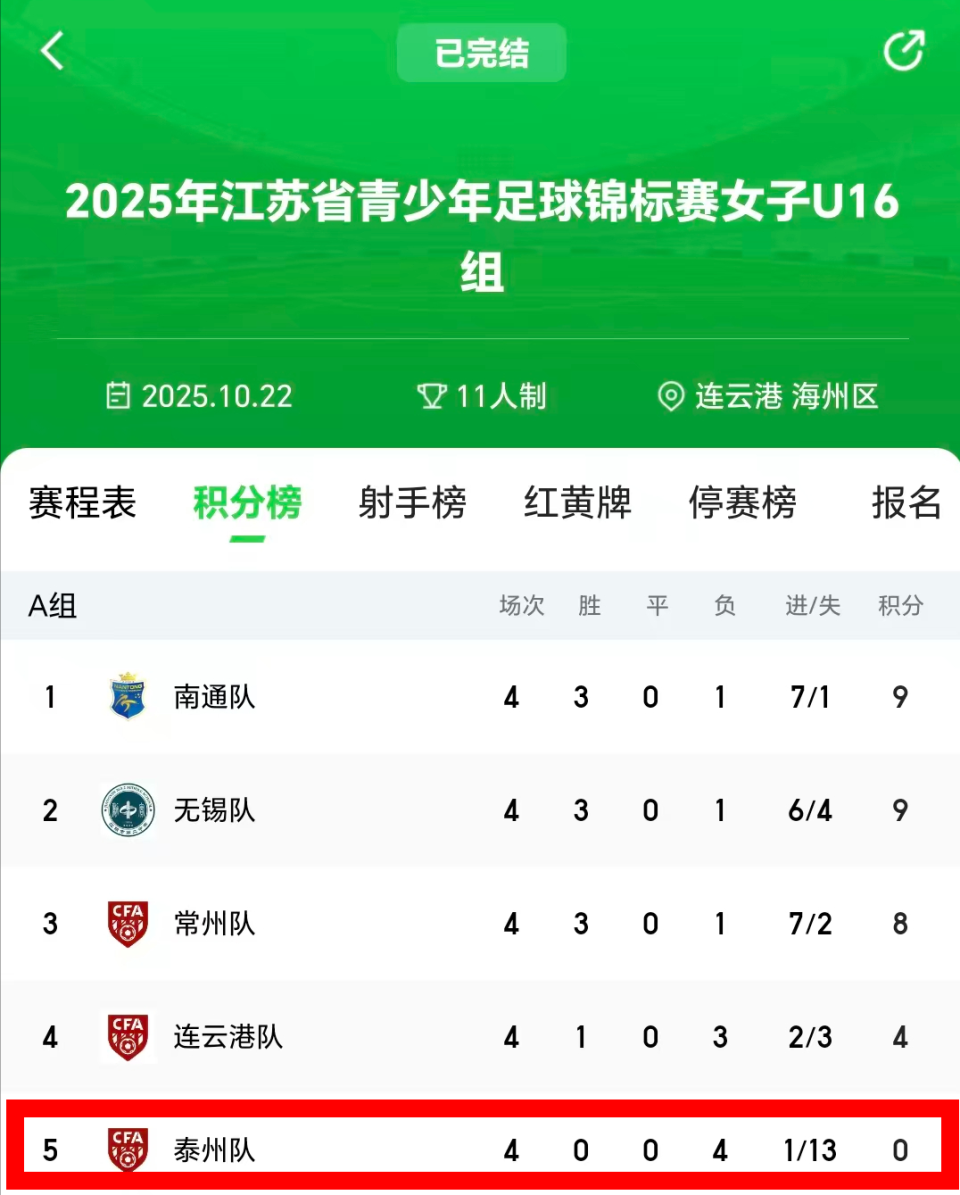Image resolution: width=960 pixels, height=1195 pixels.
Task: Select the 积分榜 tab
Action: [247, 503]
